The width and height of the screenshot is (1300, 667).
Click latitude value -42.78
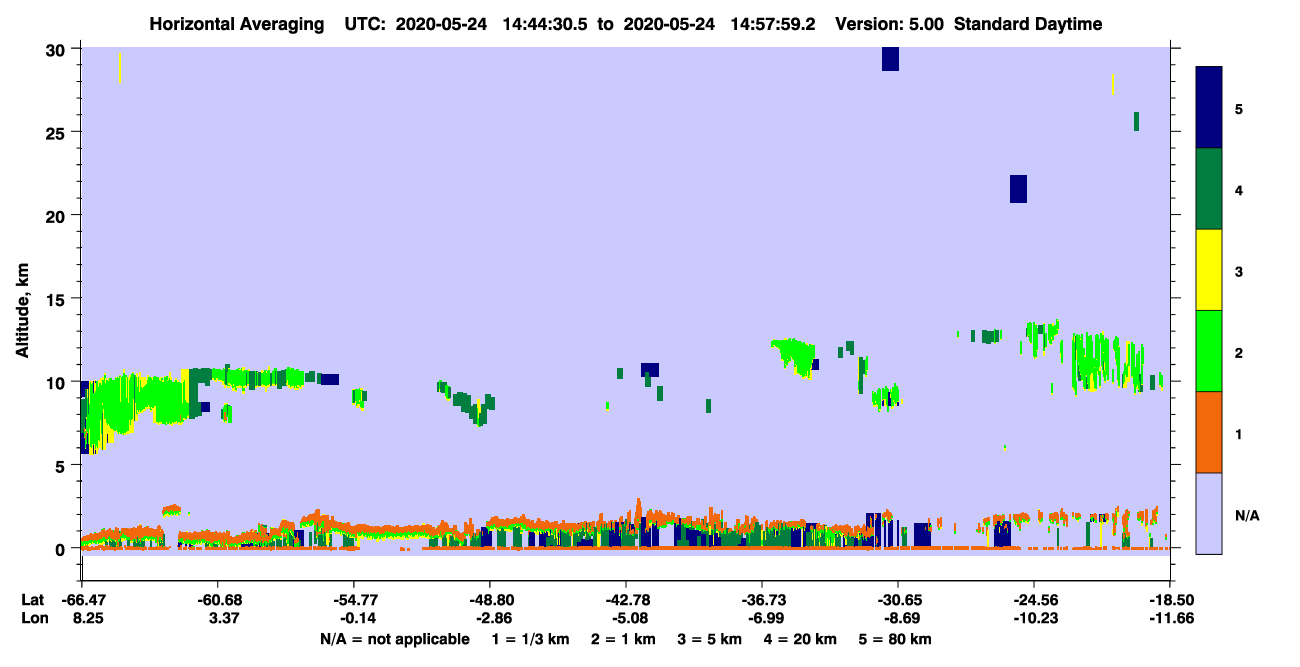pyautogui.click(x=626, y=600)
